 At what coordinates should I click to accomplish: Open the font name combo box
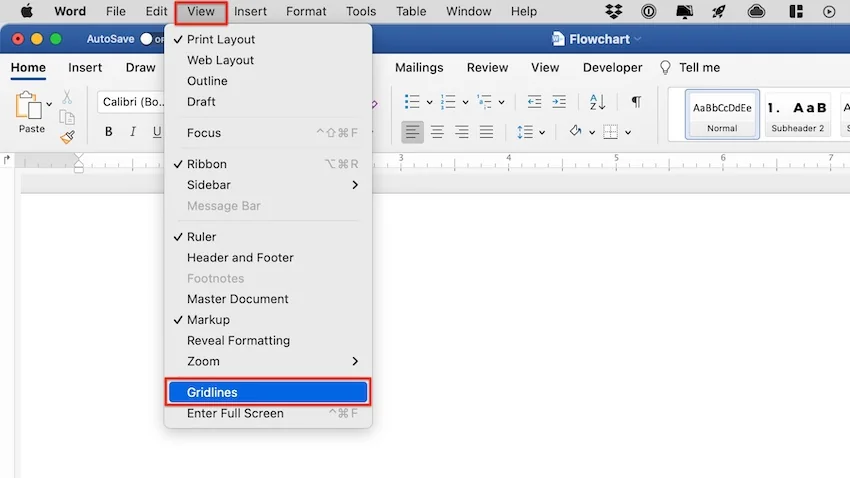(x=132, y=102)
